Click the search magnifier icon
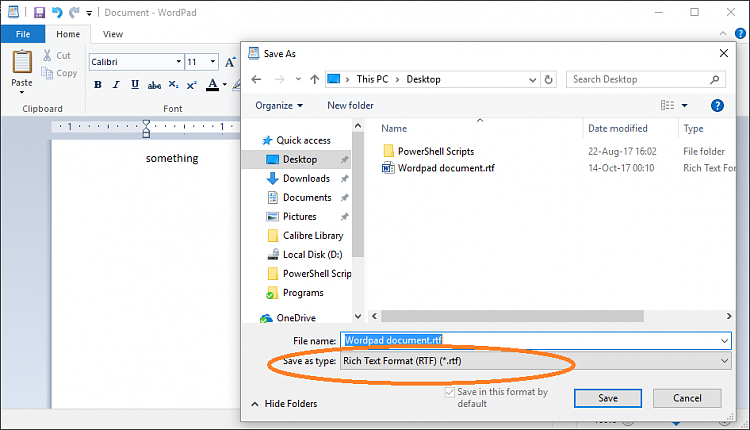Screen dimensions: 750x430 pos(715,79)
